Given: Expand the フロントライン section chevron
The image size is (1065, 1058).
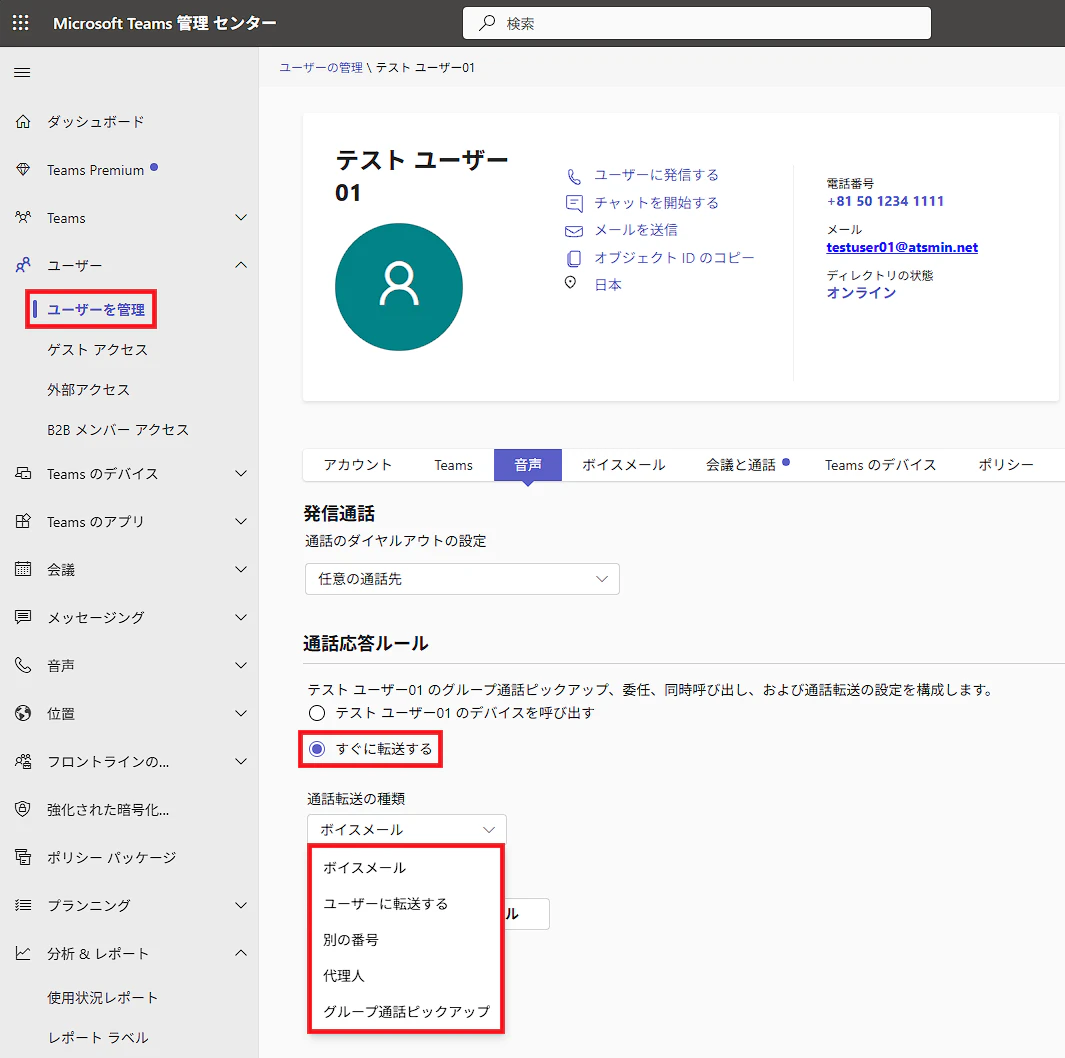Looking at the screenshot, I should 240,761.
